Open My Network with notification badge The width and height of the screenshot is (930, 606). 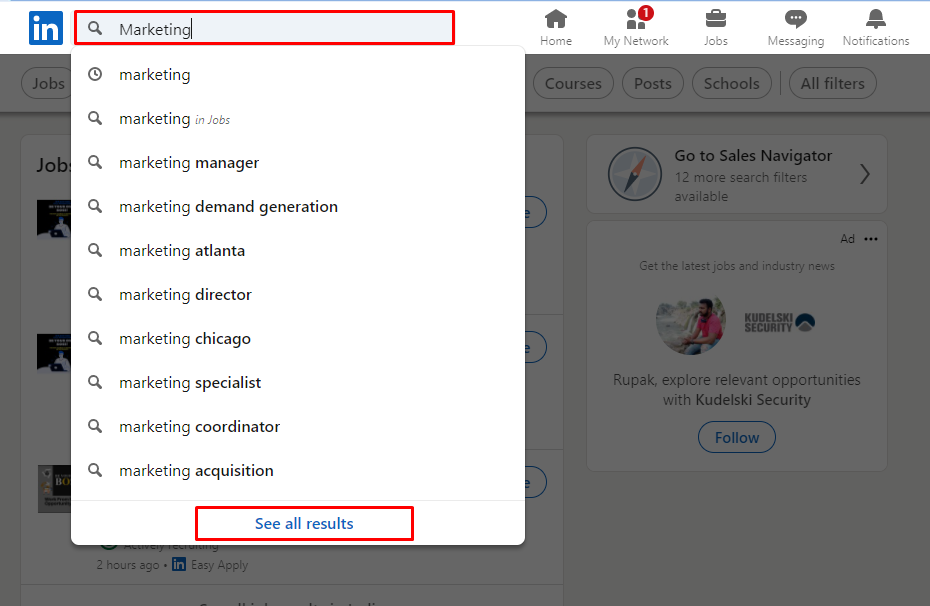click(636, 27)
